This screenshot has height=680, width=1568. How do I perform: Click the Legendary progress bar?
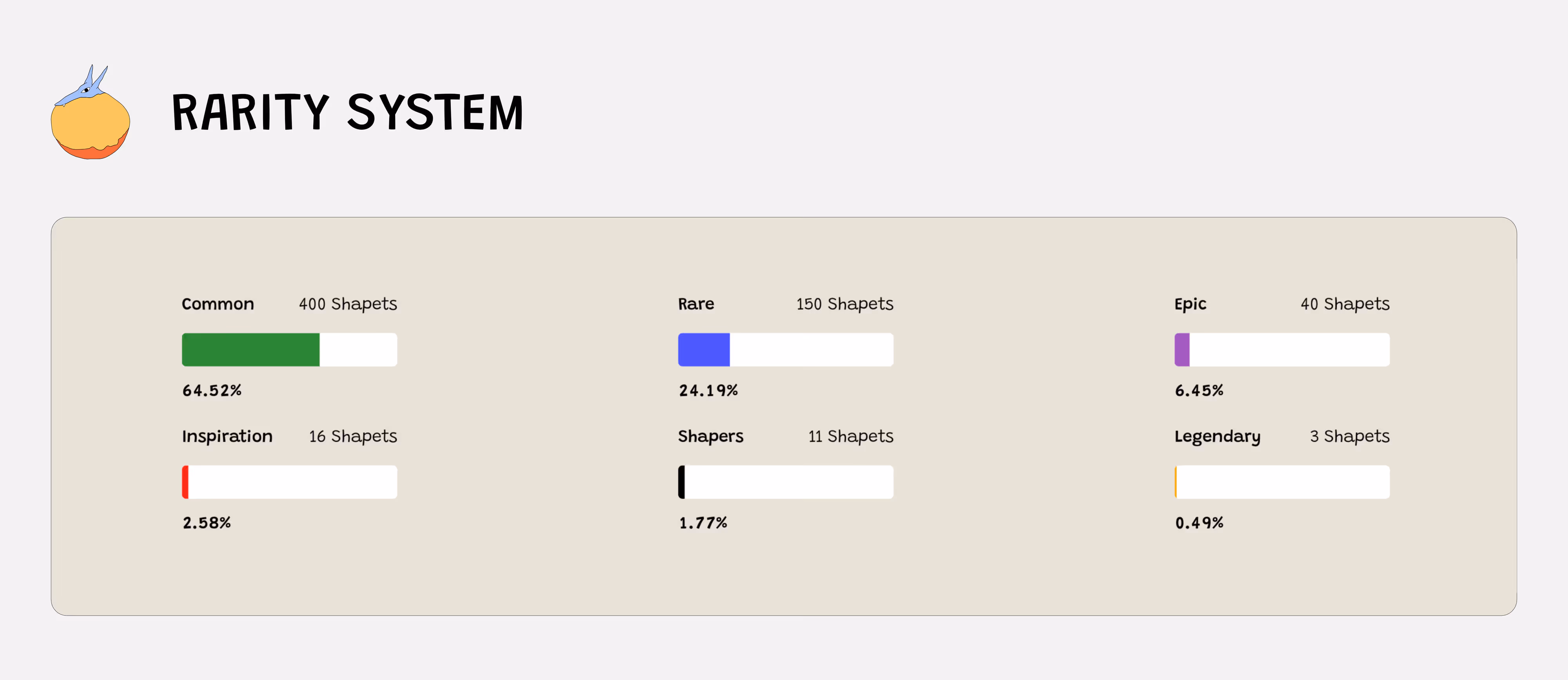pyautogui.click(x=1282, y=482)
